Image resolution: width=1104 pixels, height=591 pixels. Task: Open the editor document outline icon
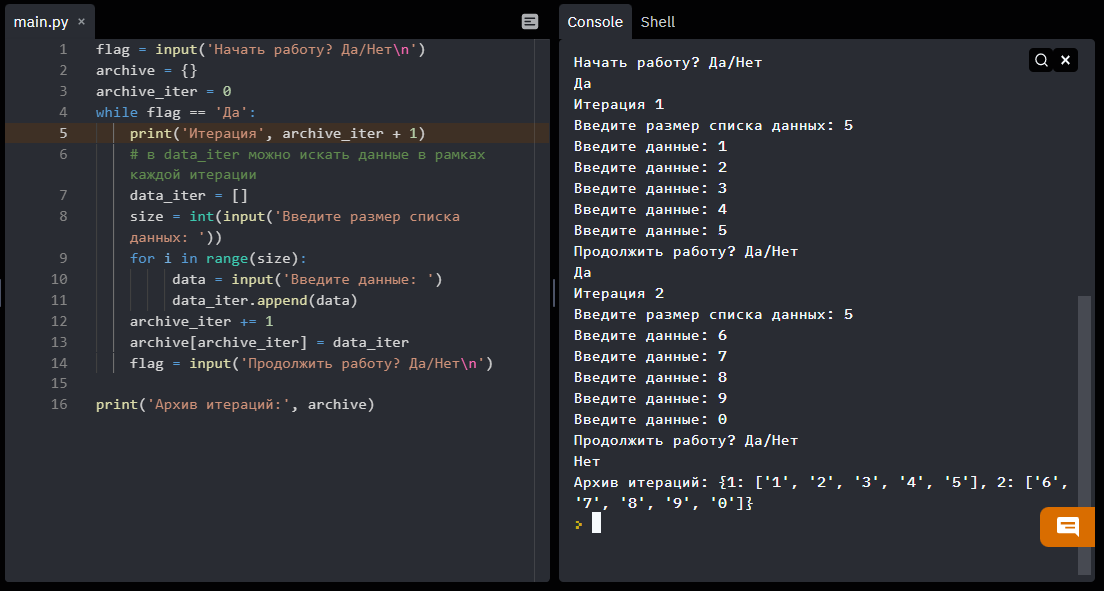(529, 22)
